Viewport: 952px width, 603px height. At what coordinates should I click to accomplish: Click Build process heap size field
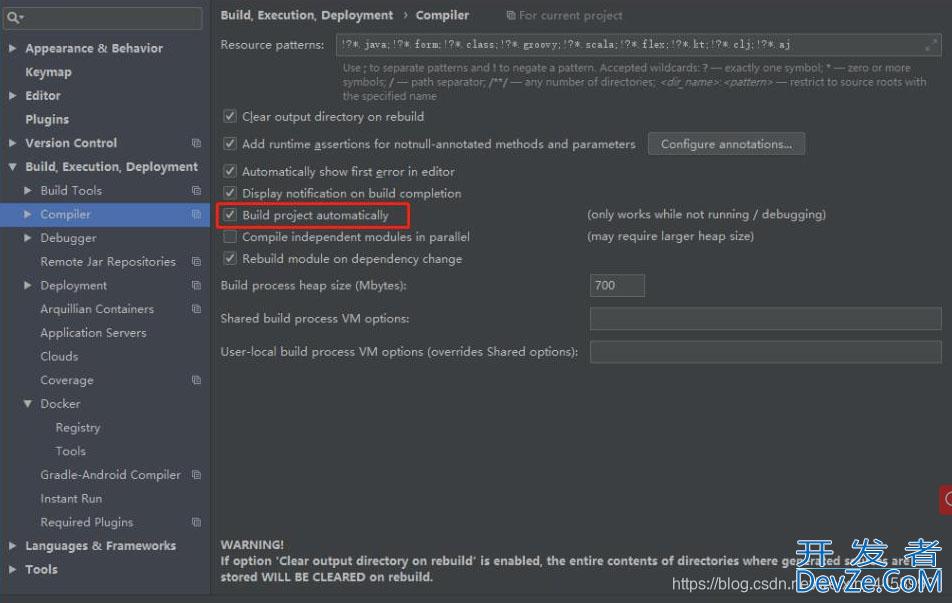617,285
